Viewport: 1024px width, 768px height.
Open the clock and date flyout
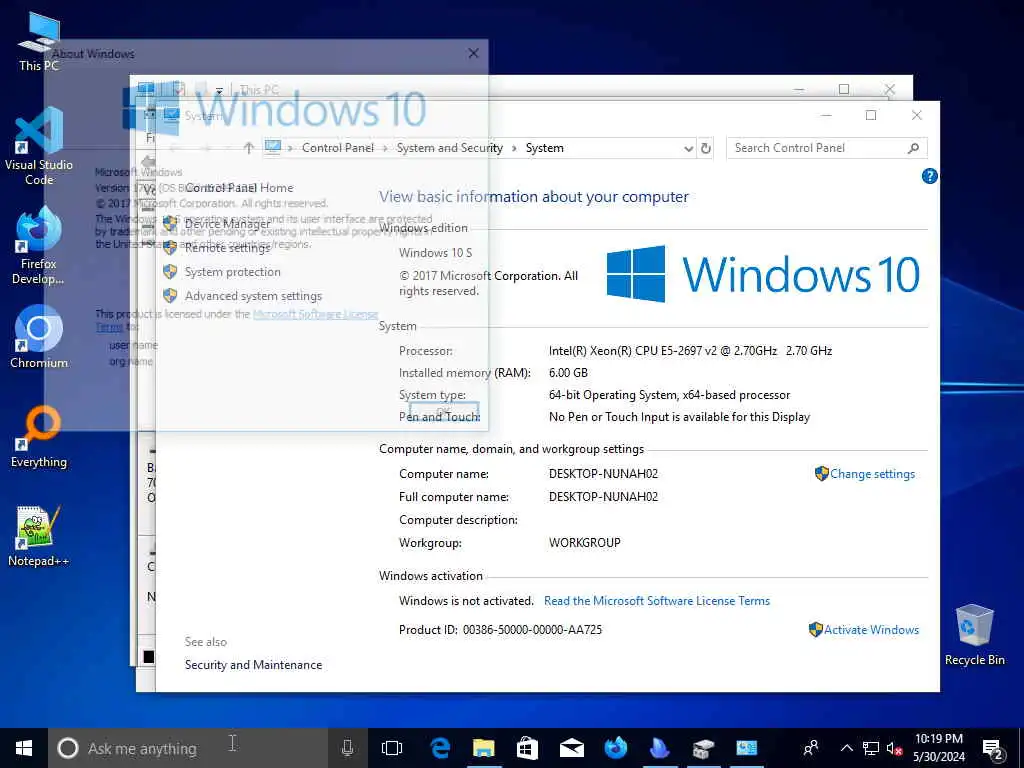[938, 748]
